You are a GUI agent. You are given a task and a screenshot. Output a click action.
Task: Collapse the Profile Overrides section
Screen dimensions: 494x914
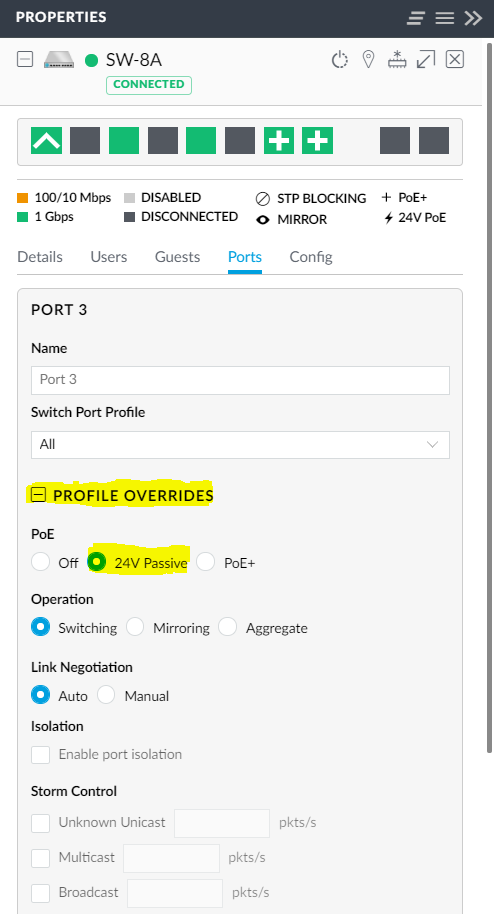[38, 495]
